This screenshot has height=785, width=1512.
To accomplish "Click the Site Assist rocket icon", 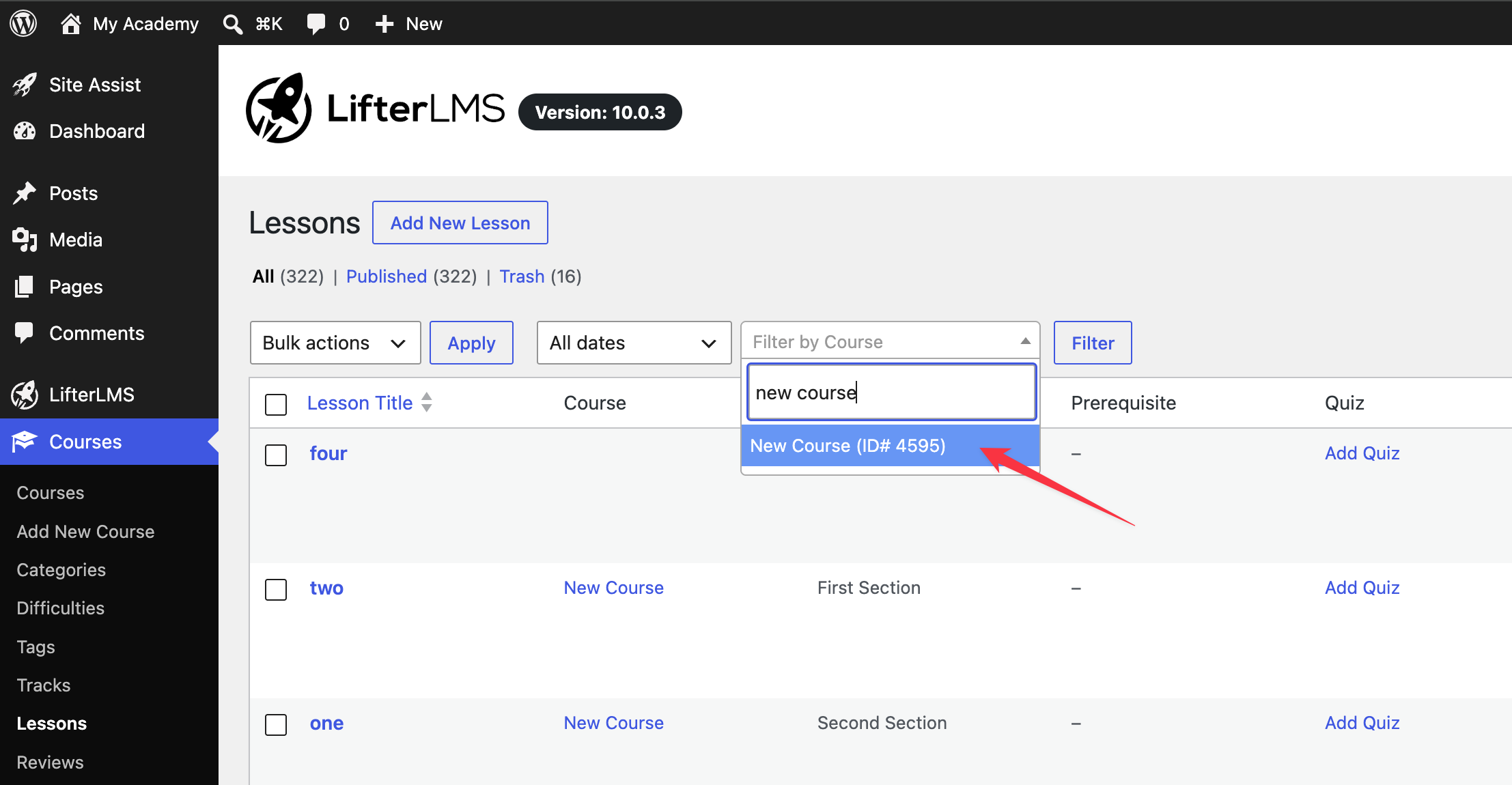I will [x=25, y=85].
